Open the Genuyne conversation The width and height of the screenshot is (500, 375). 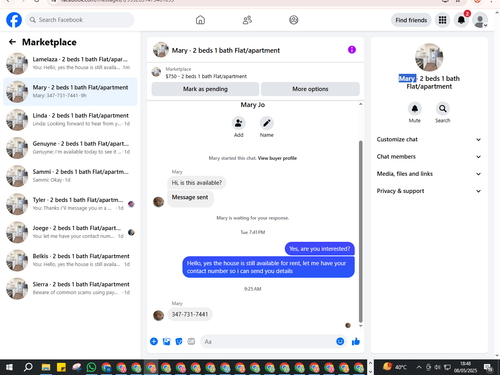(x=70, y=148)
